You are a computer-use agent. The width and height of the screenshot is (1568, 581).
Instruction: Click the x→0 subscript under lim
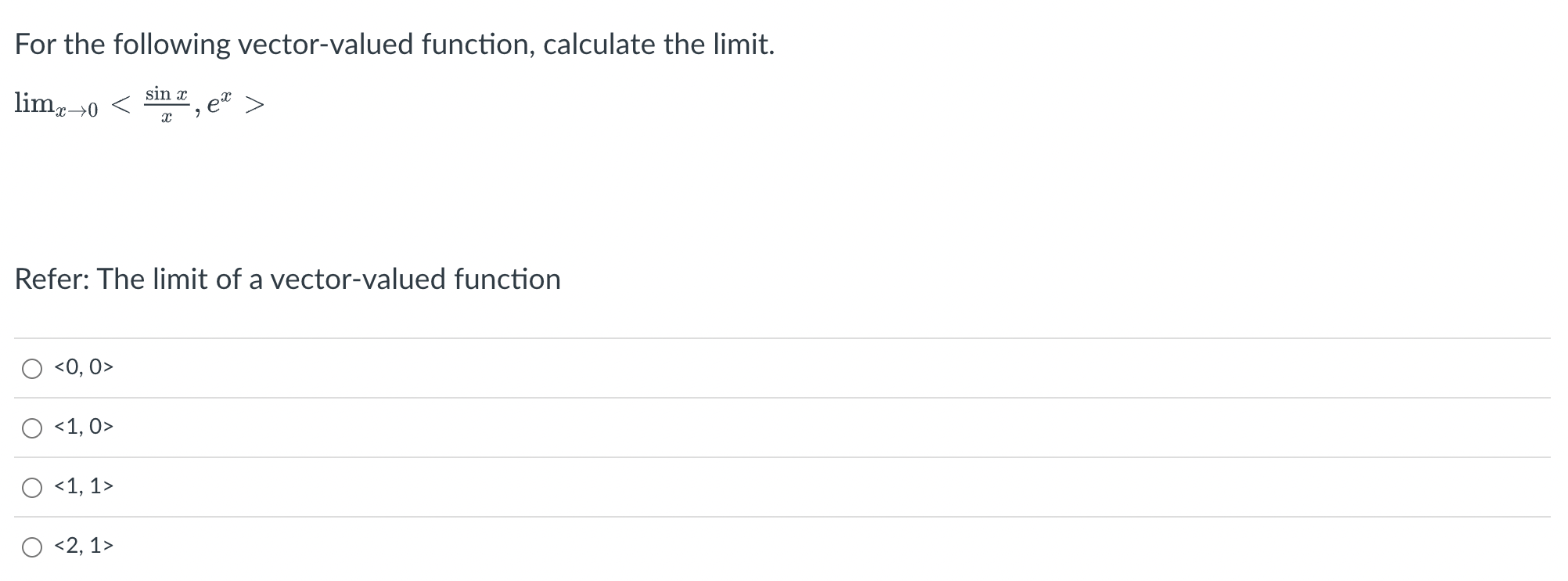tap(76, 110)
